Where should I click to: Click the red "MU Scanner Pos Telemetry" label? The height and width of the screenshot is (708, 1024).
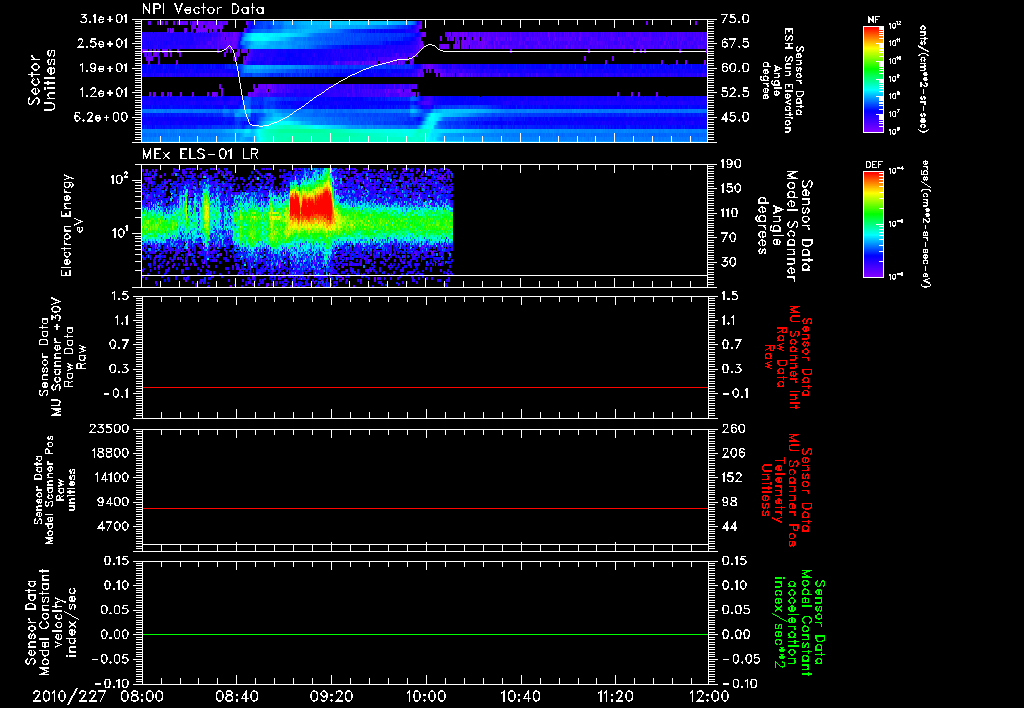pyautogui.click(x=786, y=489)
